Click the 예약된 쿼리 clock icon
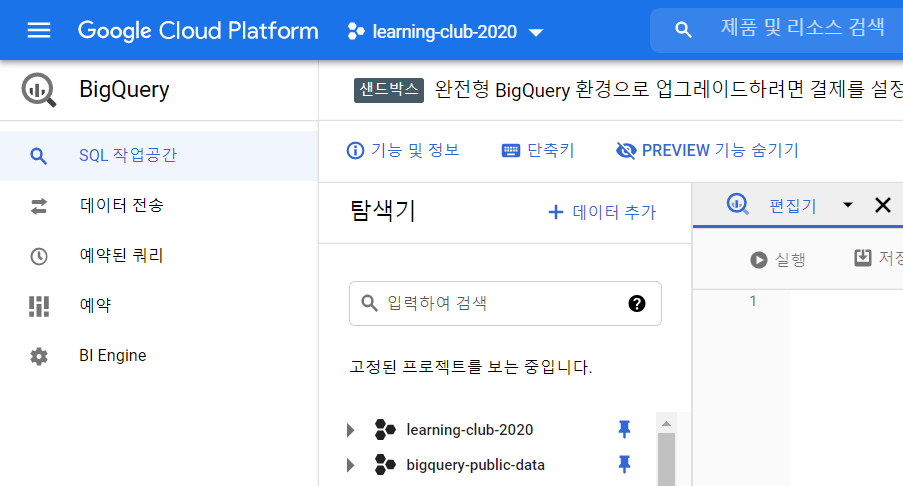903x486 pixels. (x=39, y=256)
